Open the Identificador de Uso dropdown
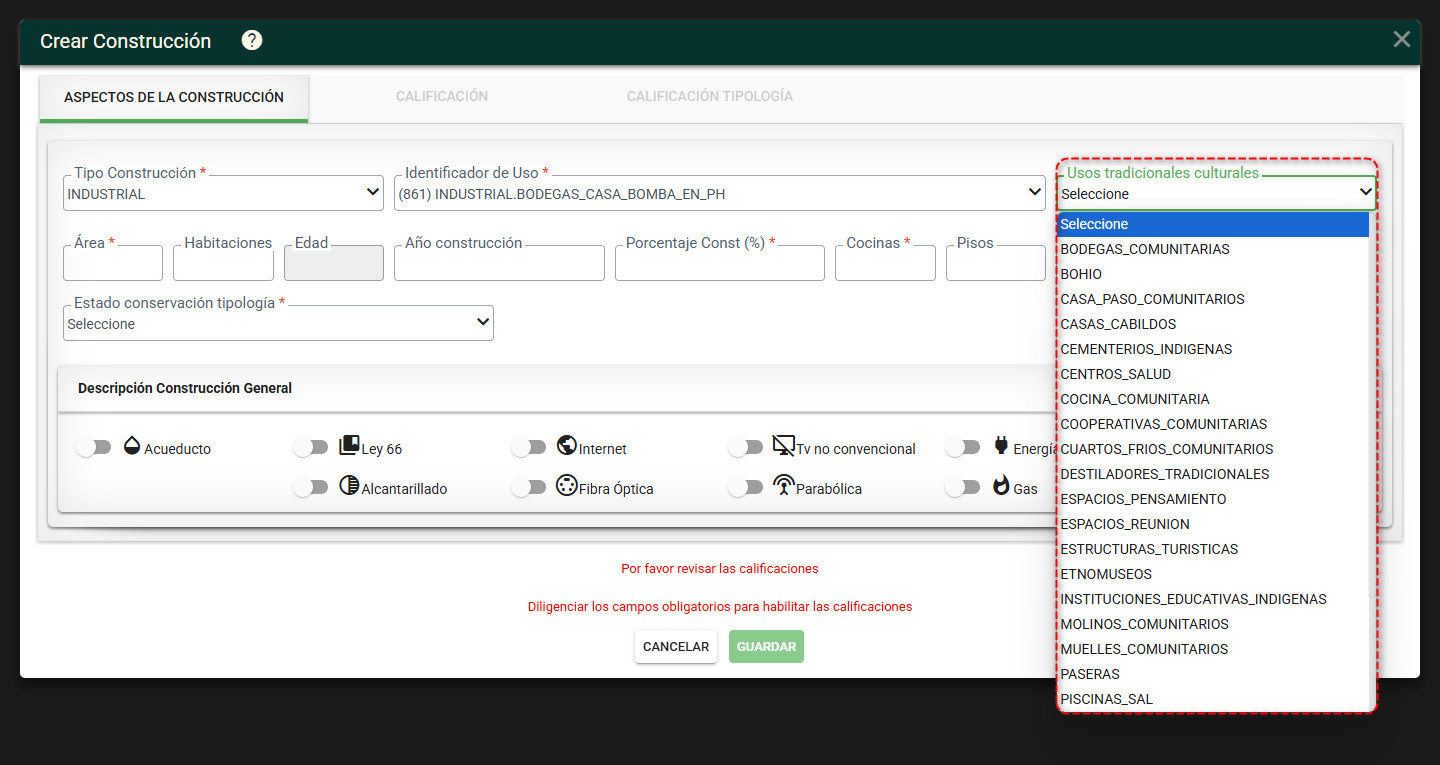 point(720,193)
